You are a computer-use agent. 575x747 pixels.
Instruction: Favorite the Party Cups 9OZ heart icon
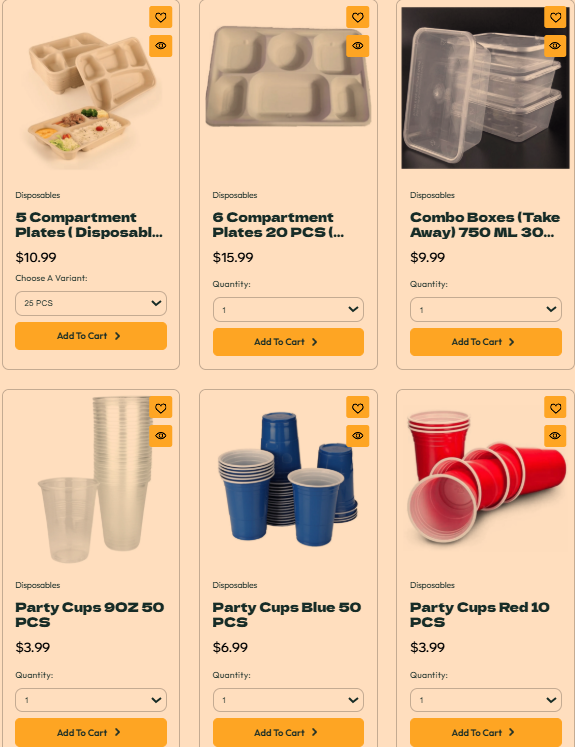[161, 408]
